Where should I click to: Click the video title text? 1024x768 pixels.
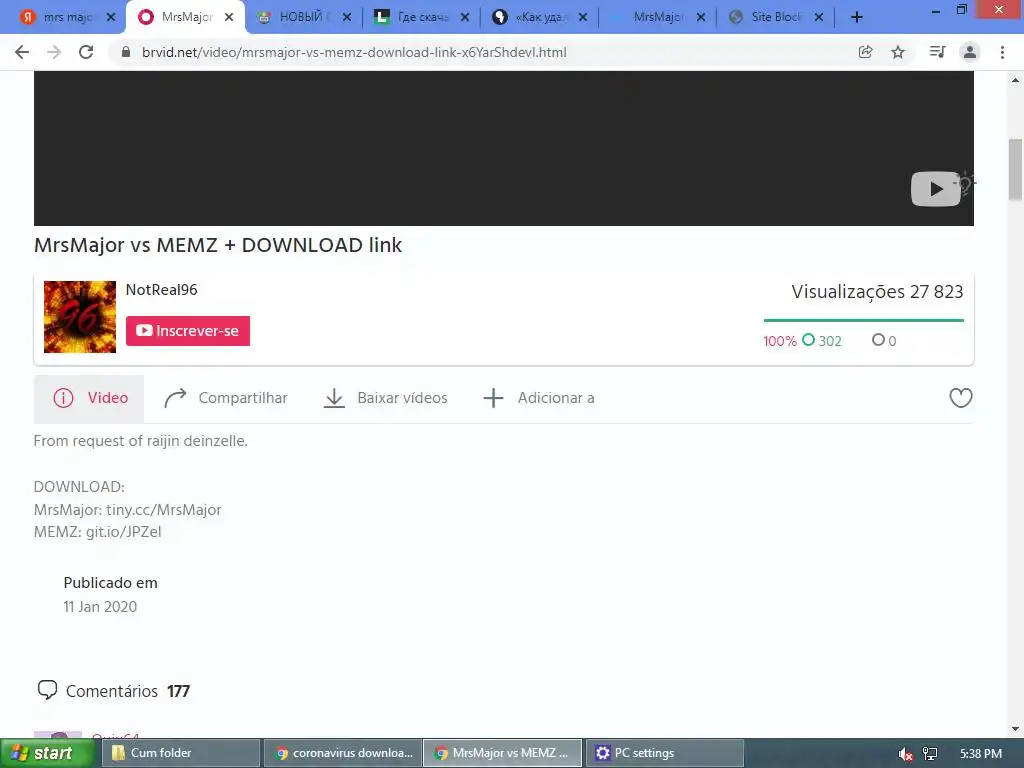coord(217,245)
